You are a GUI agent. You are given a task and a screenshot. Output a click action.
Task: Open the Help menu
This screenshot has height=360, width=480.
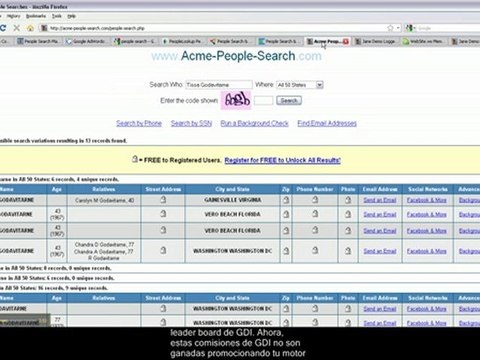pyautogui.click(x=71, y=16)
